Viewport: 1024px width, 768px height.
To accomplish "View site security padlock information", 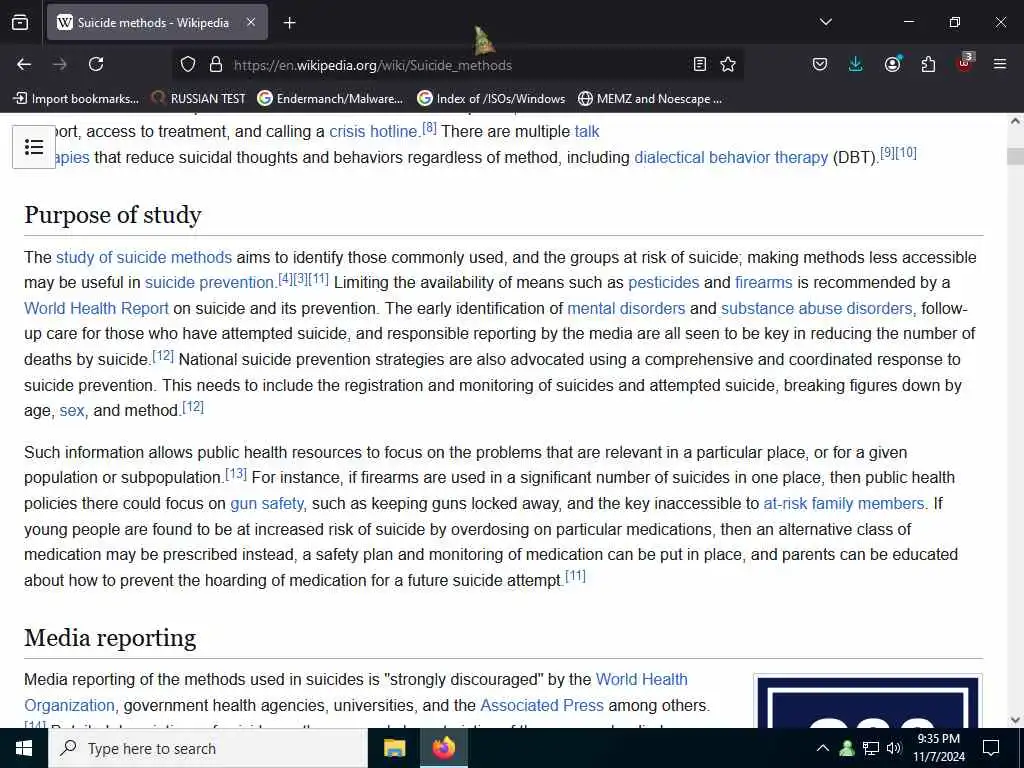I will (x=216, y=64).
